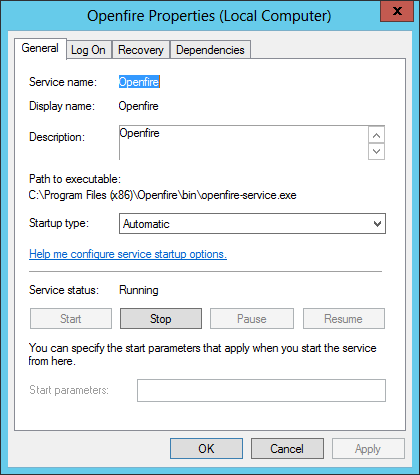The image size is (420, 475).
Task: Open the Dependencies tab
Action: coord(210,50)
